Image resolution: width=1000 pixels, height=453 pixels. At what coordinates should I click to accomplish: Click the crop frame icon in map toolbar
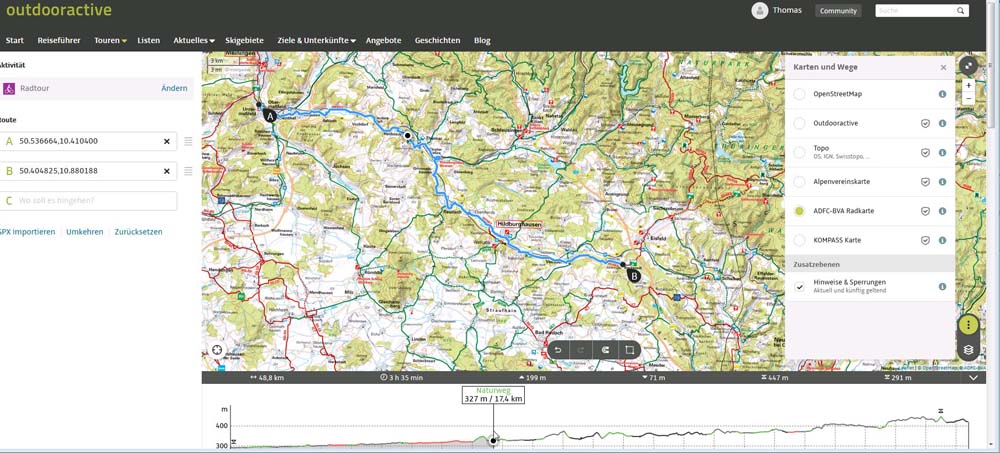click(x=629, y=350)
